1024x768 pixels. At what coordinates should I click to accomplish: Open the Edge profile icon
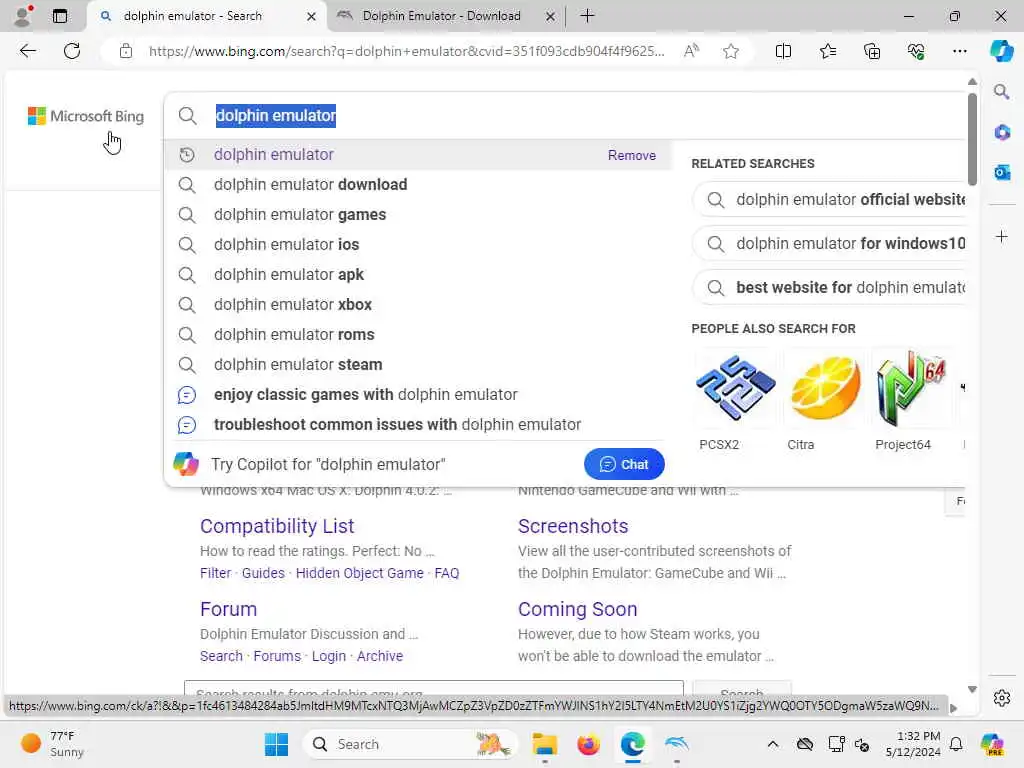(23, 16)
